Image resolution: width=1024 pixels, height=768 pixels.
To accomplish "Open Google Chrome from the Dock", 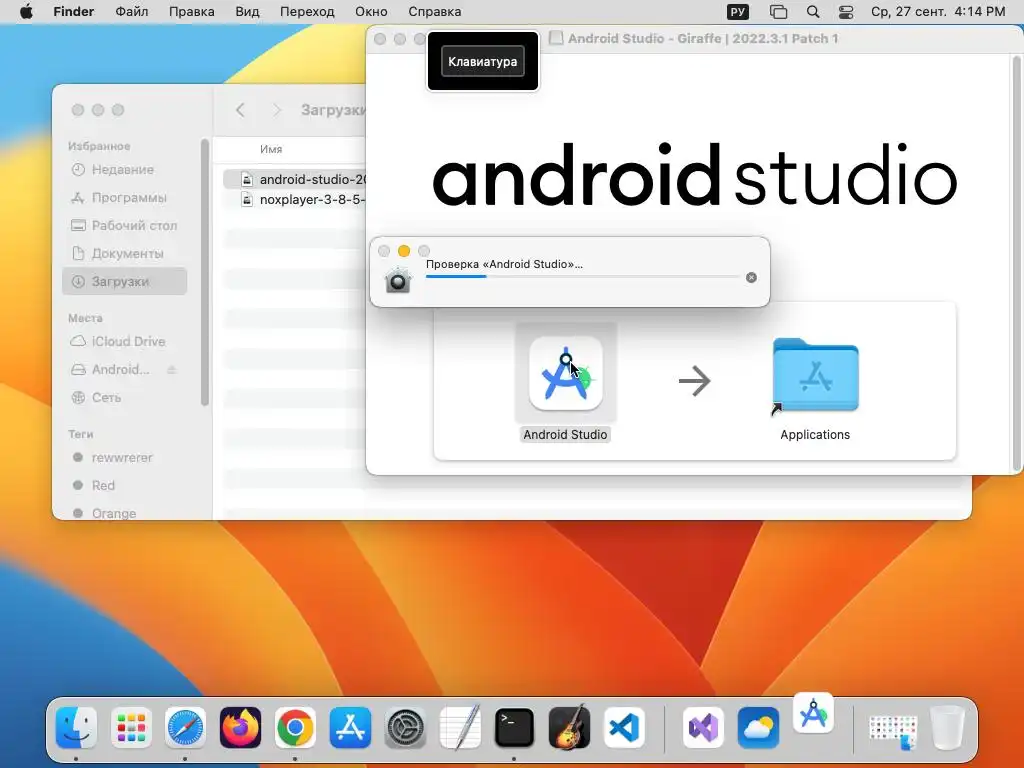I will point(295,727).
